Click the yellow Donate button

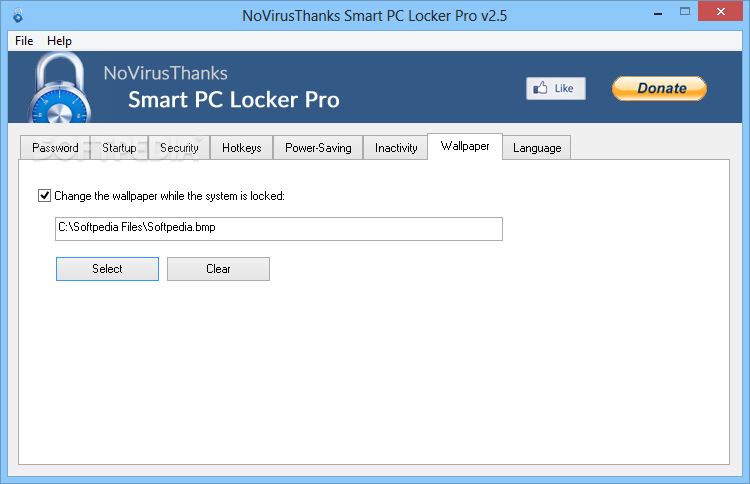[x=659, y=88]
